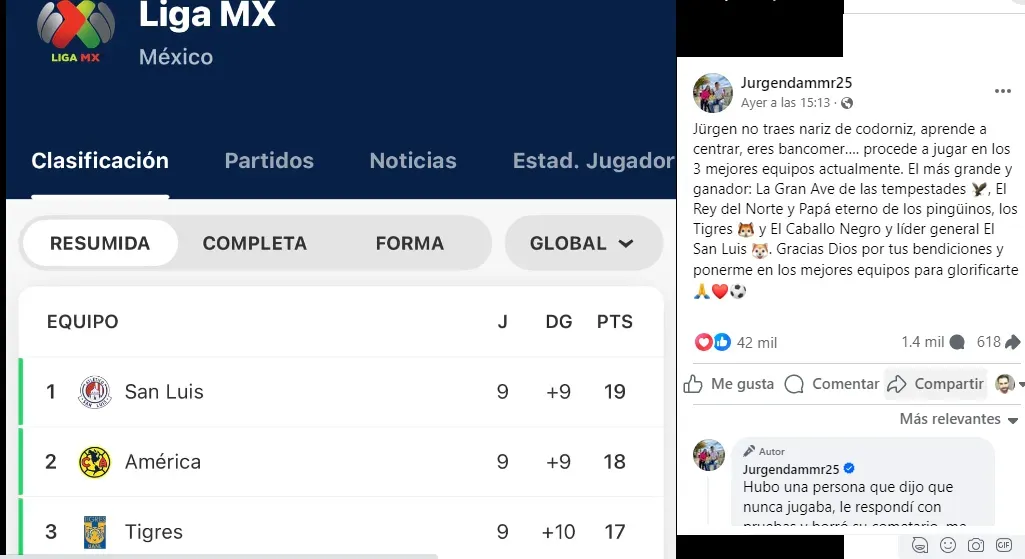Image resolution: width=1025 pixels, height=559 pixels.
Task: Click the Compartir arrow icon
Action: pos(897,384)
